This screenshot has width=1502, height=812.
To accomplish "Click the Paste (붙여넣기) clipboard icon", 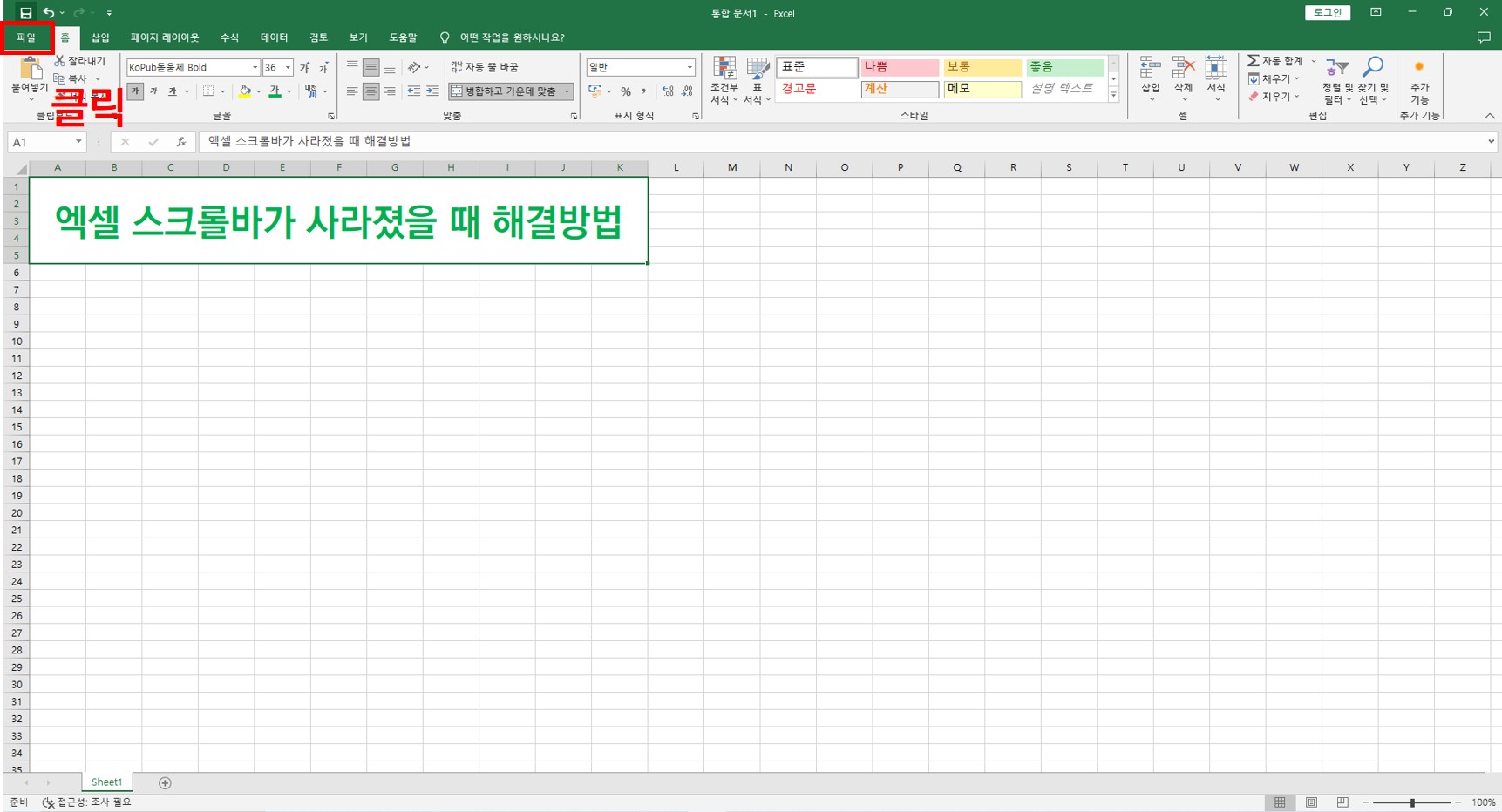I will pyautogui.click(x=31, y=69).
